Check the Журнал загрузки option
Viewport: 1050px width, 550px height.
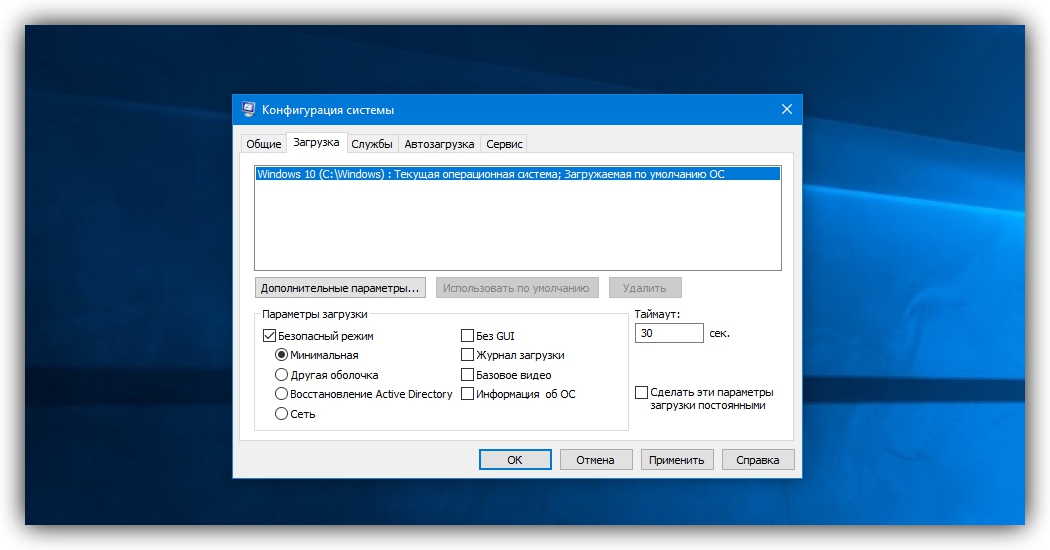tap(467, 355)
